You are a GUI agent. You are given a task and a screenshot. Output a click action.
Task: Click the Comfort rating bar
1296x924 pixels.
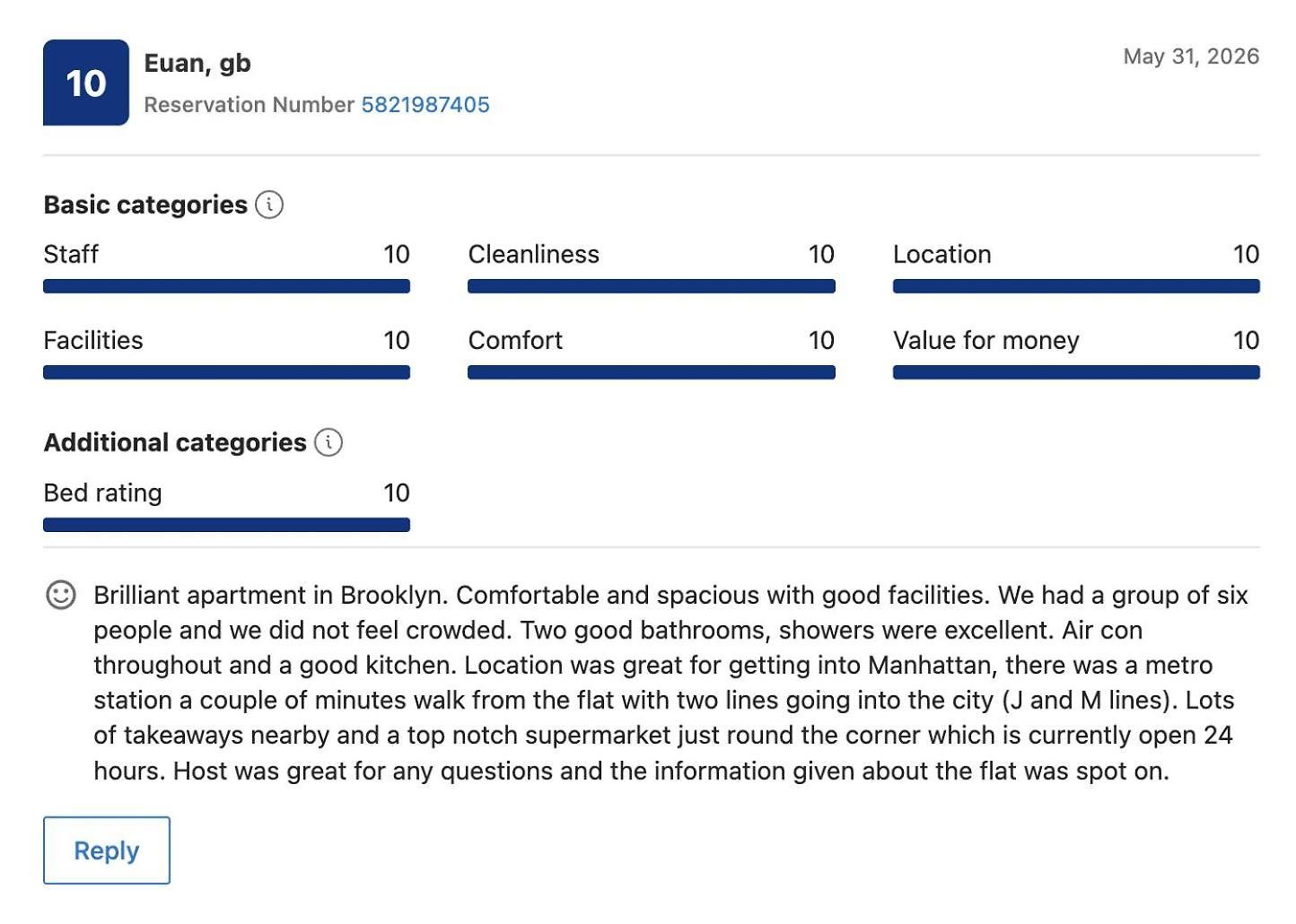tap(652, 372)
